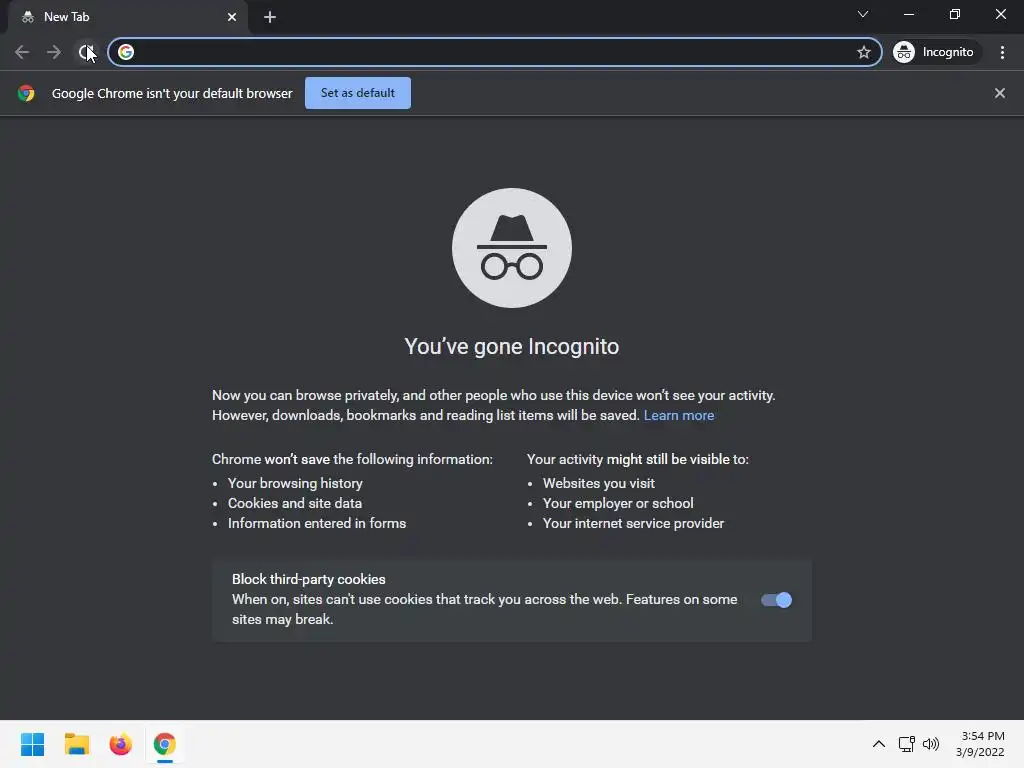Click the Chrome taskbar icon
Image resolution: width=1024 pixels, height=768 pixels.
tap(165, 744)
